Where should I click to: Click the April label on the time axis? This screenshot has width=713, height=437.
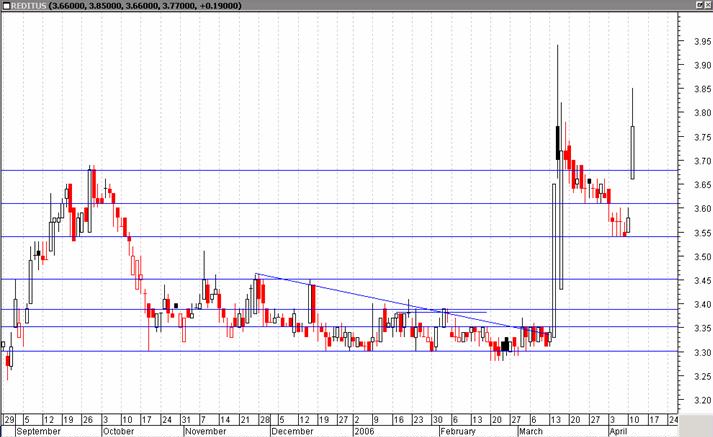pyautogui.click(x=618, y=431)
